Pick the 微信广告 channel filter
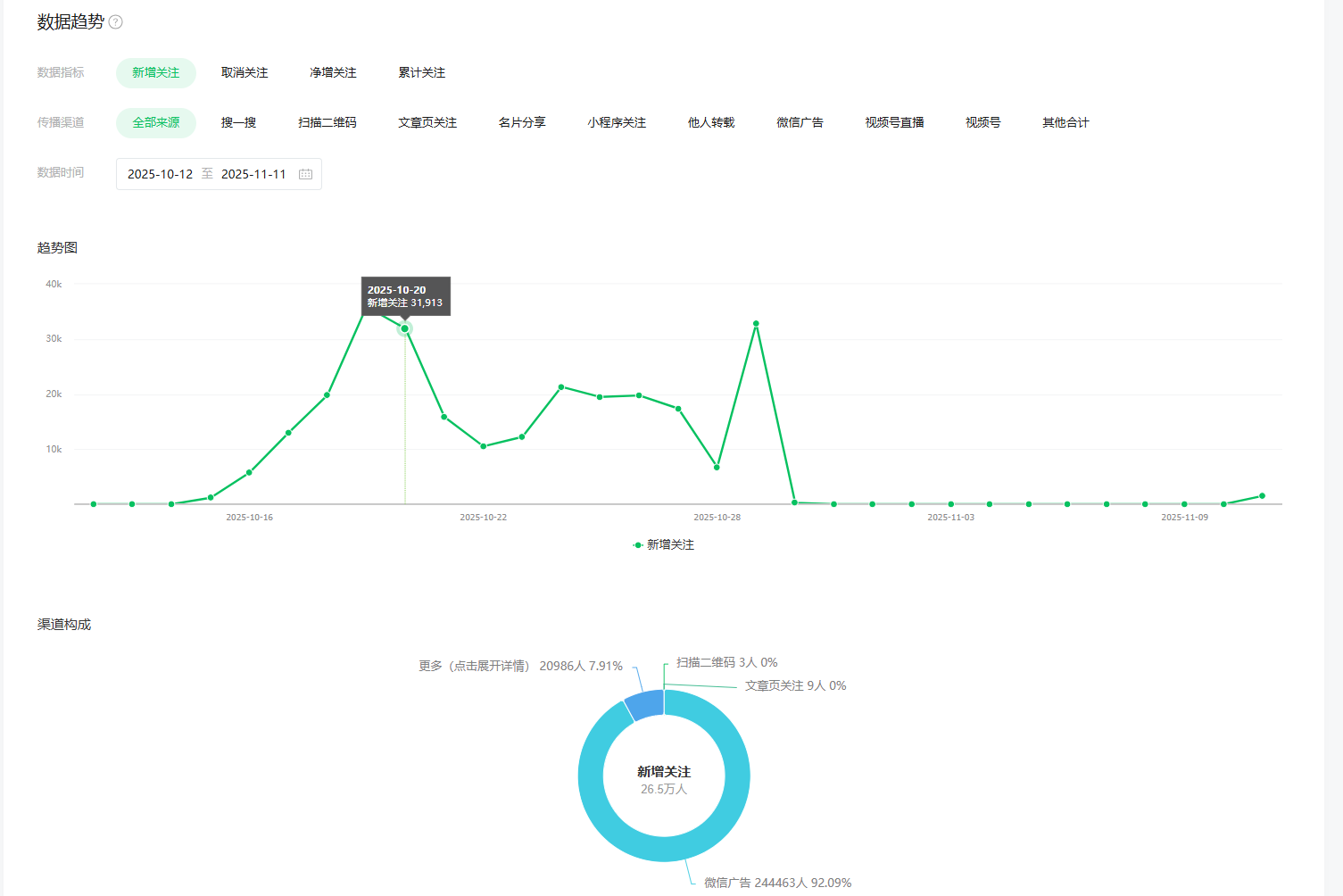This screenshot has width=1343, height=896. [x=800, y=123]
